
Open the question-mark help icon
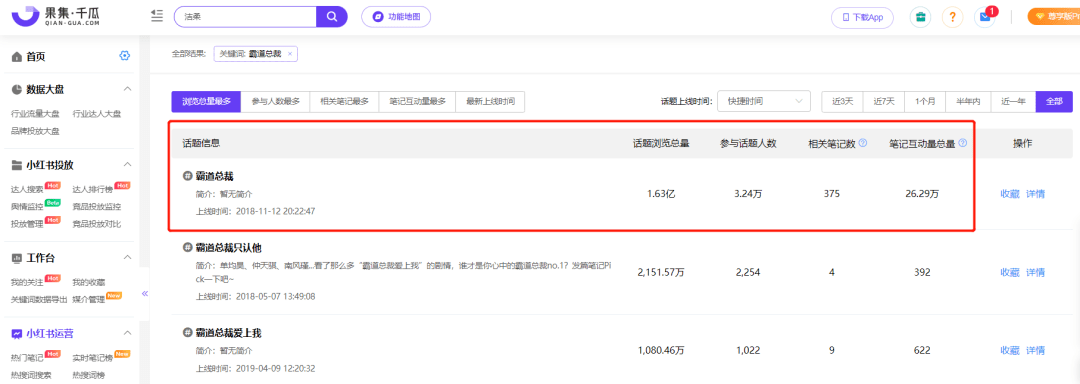pos(952,17)
